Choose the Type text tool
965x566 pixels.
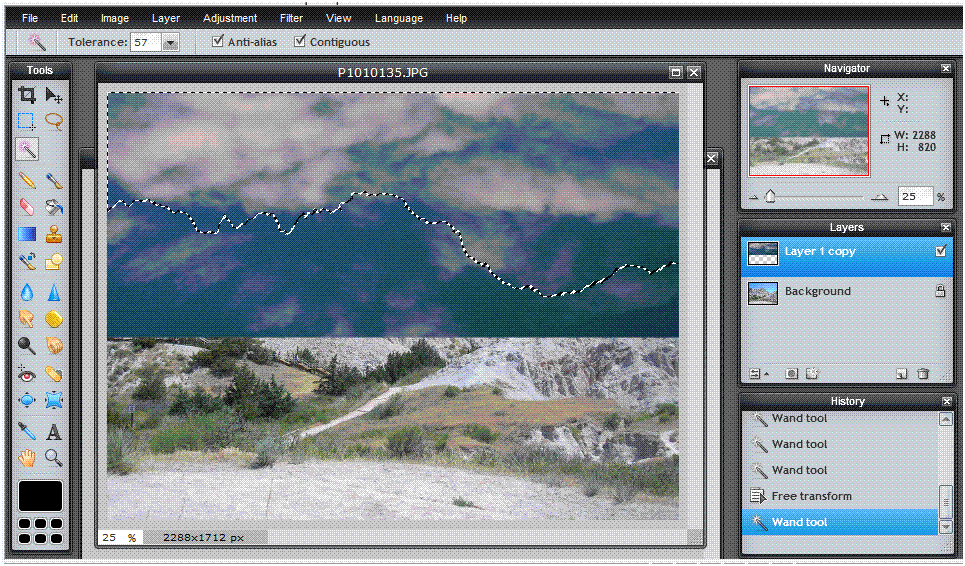tap(54, 432)
